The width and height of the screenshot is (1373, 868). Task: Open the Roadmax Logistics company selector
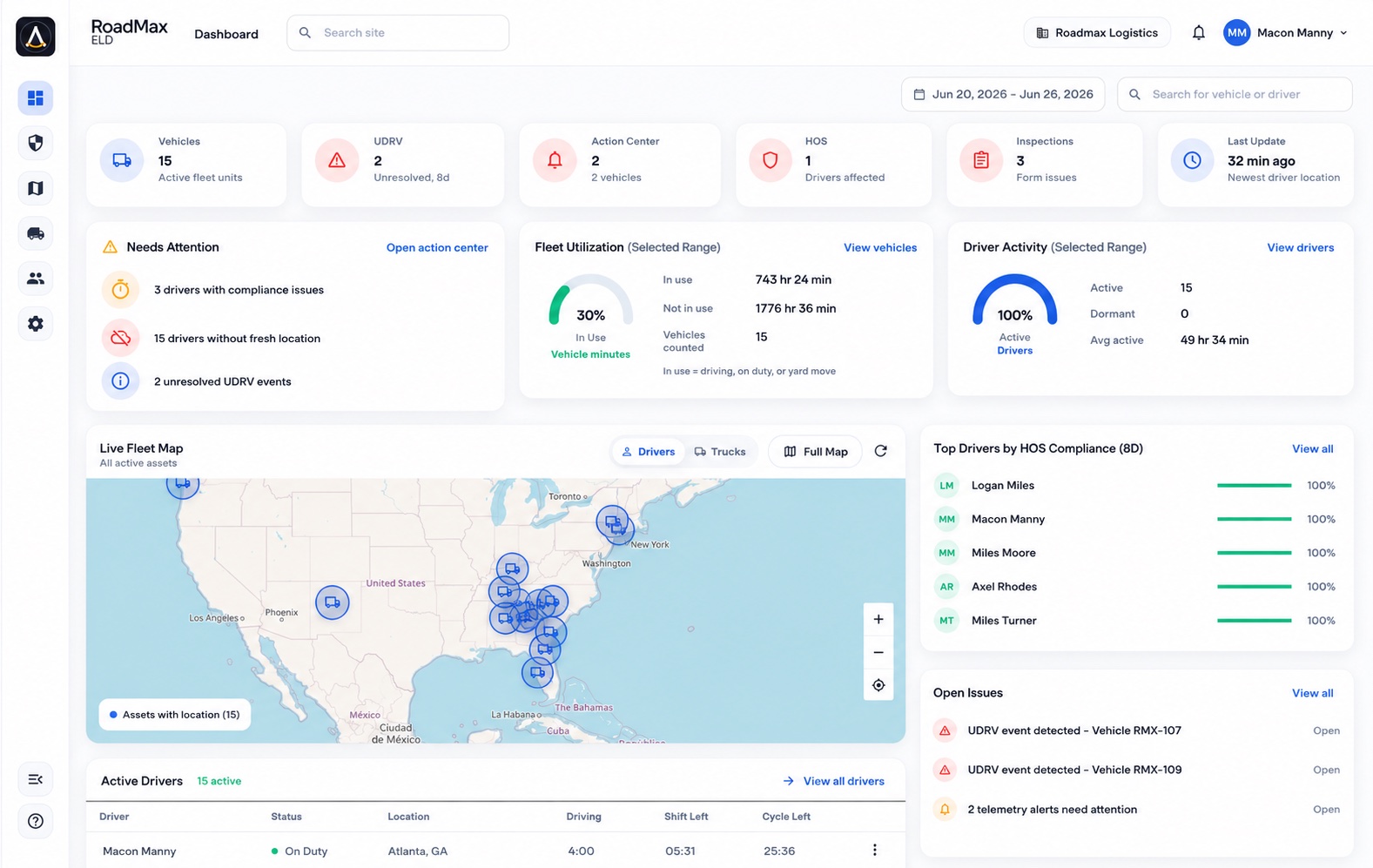pos(1097,33)
